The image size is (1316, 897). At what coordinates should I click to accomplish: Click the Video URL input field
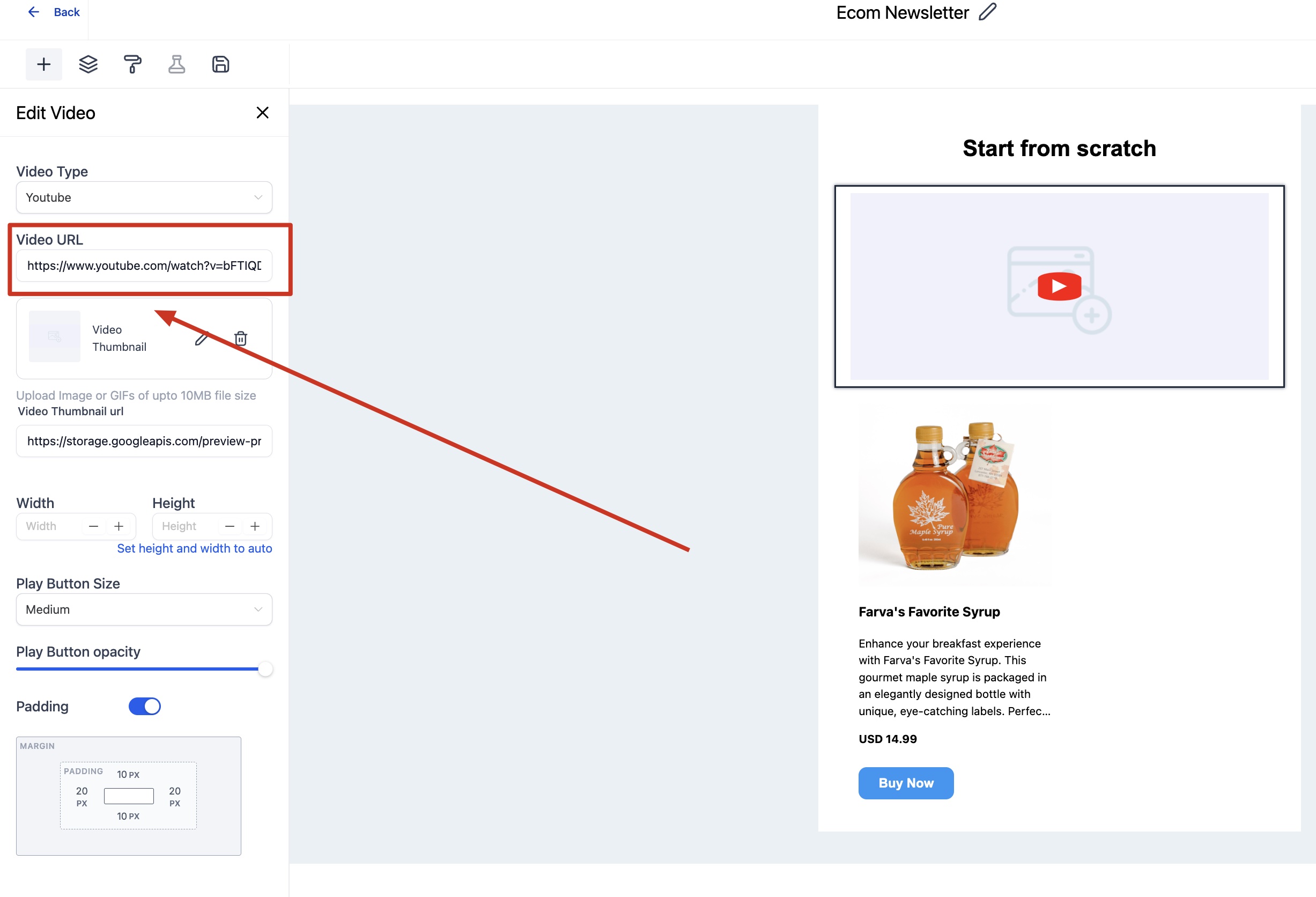point(144,266)
